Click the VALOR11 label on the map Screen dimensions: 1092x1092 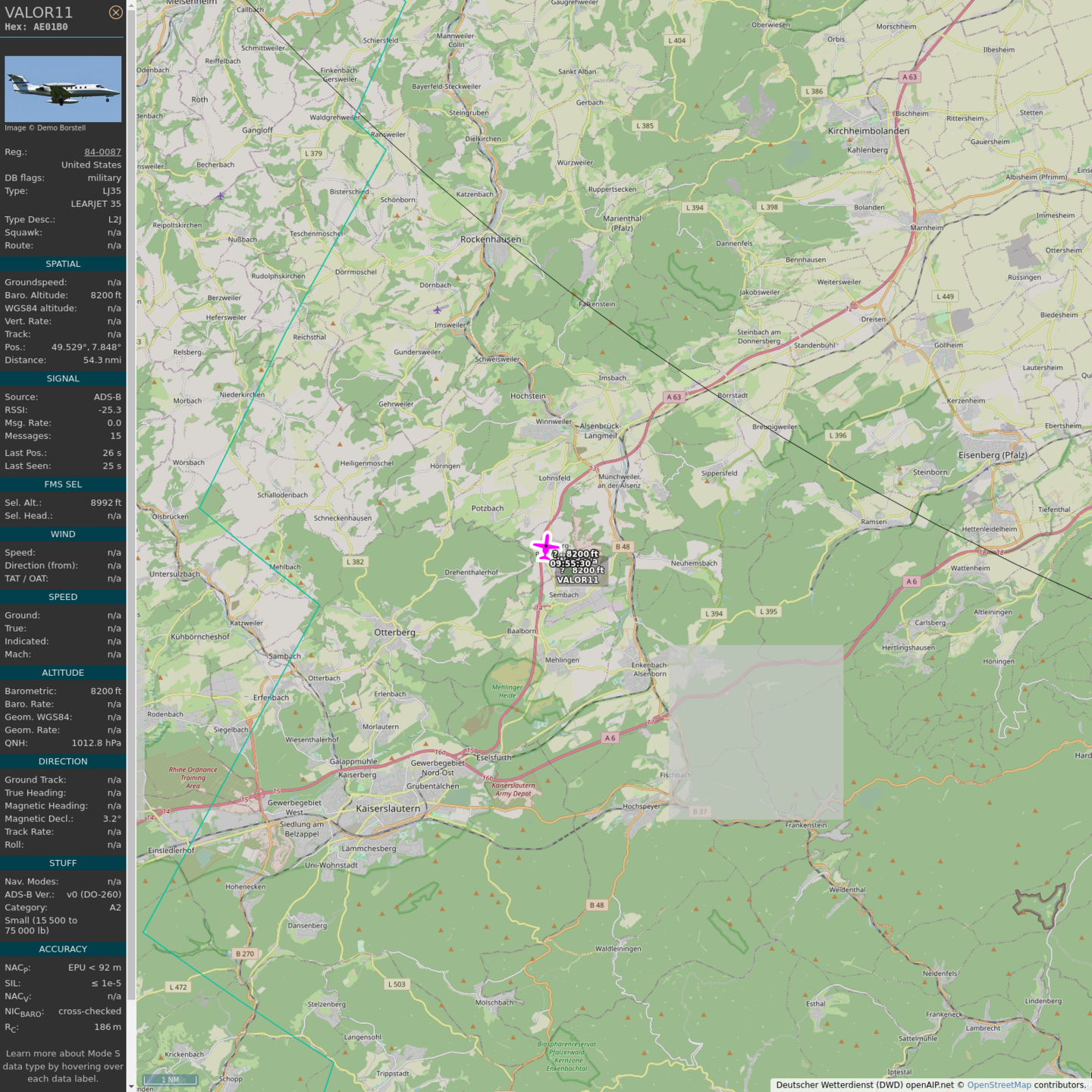(577, 580)
